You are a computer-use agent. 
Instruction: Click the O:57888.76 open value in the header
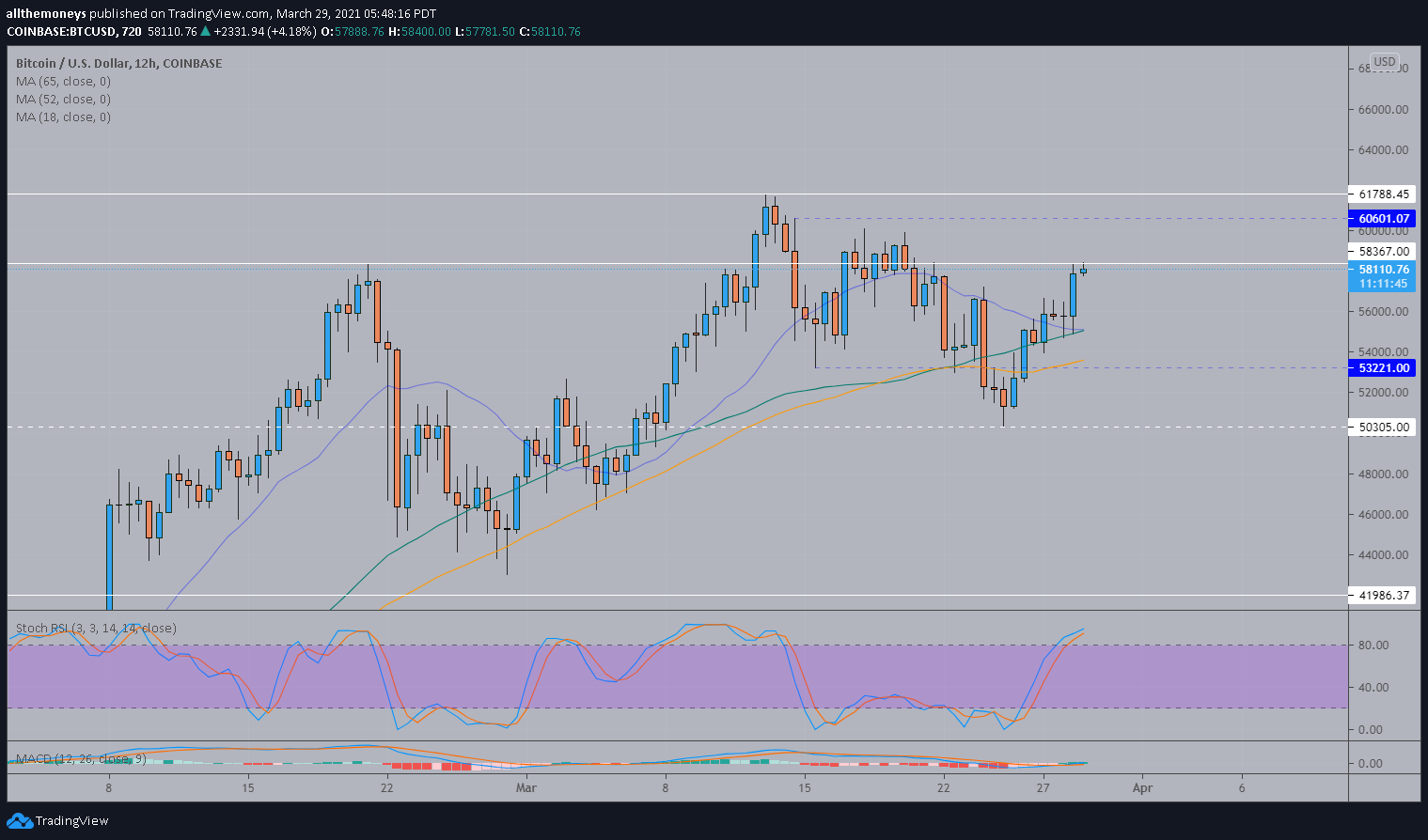click(x=353, y=32)
